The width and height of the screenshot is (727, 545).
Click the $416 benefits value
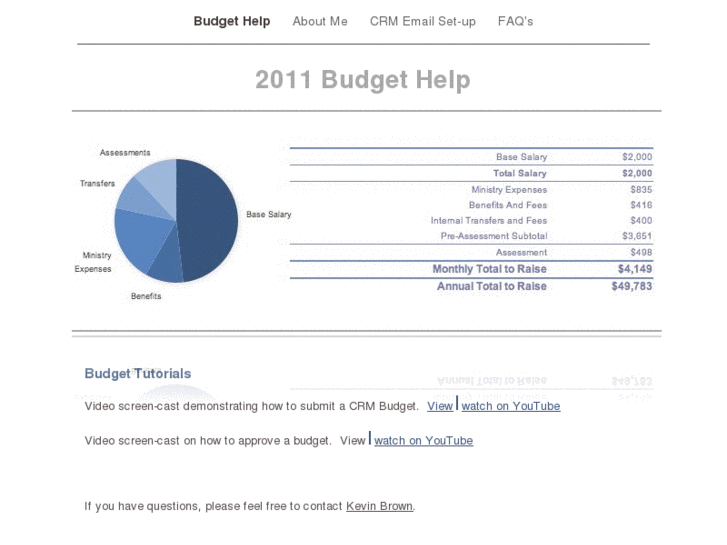[641, 205]
